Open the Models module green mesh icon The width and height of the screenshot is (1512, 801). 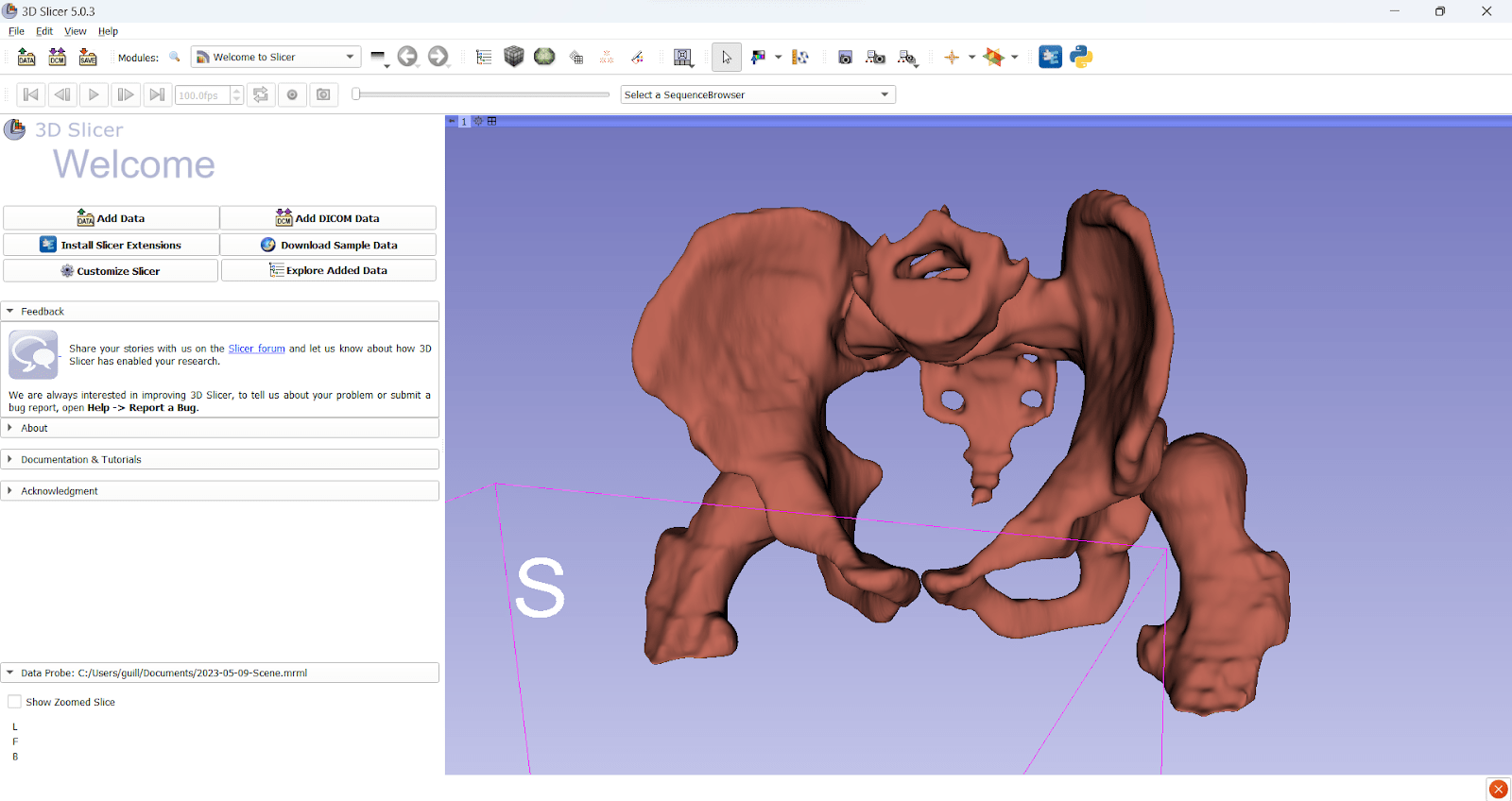point(544,57)
